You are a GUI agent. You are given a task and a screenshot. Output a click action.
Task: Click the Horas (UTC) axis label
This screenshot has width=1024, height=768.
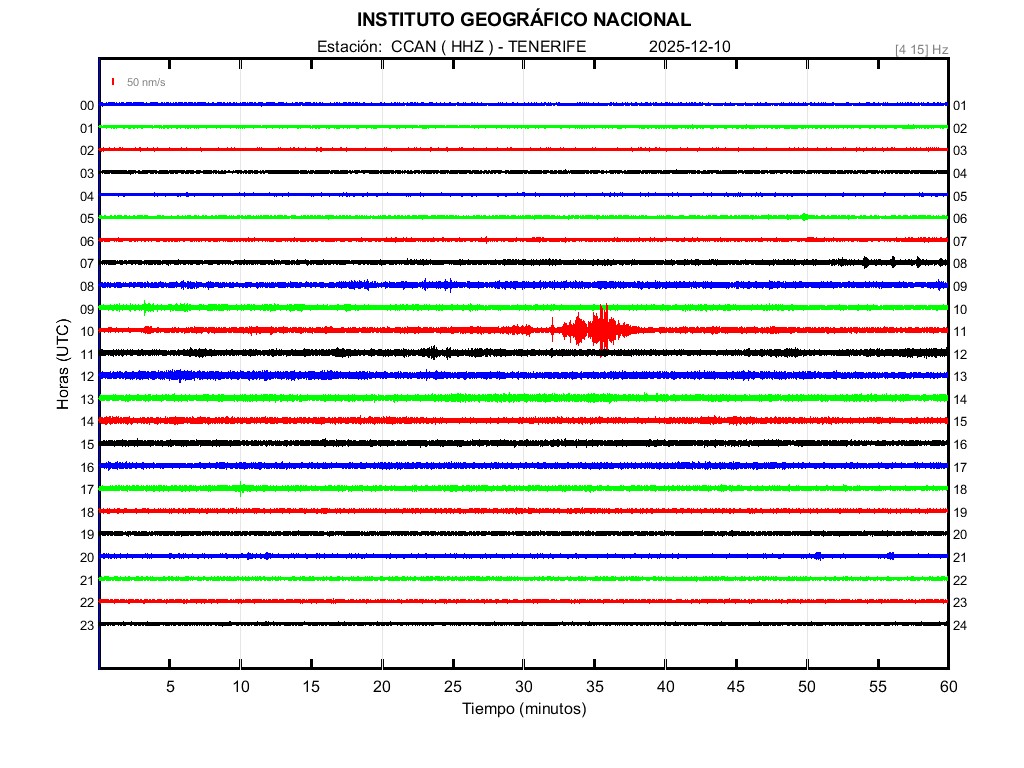click(x=62, y=365)
